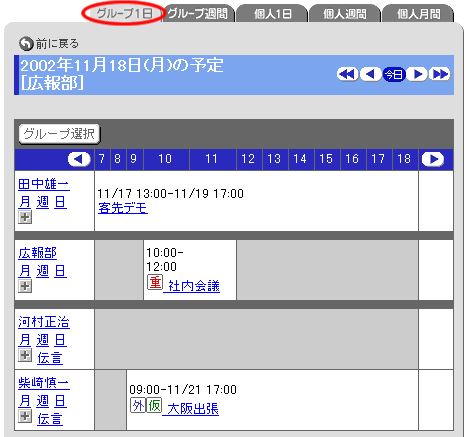This screenshot has width=467, height=437.
Task: Click the plus icon under 田中雄一
Action: pos(25,217)
